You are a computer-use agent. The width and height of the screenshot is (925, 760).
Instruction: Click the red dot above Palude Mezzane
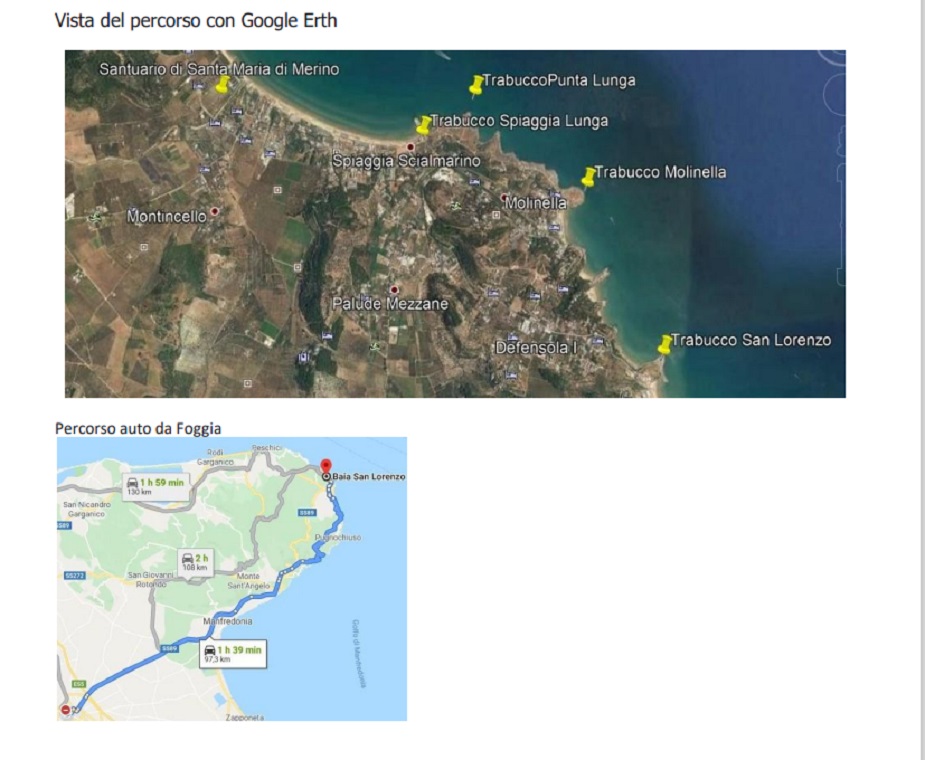point(394,289)
